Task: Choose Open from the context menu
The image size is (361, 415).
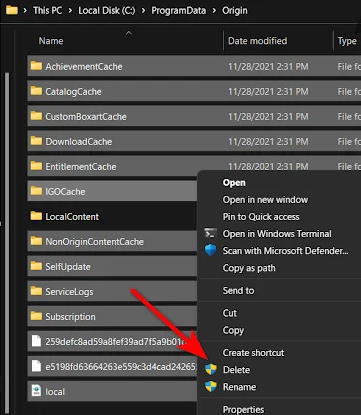Action: pos(234,183)
